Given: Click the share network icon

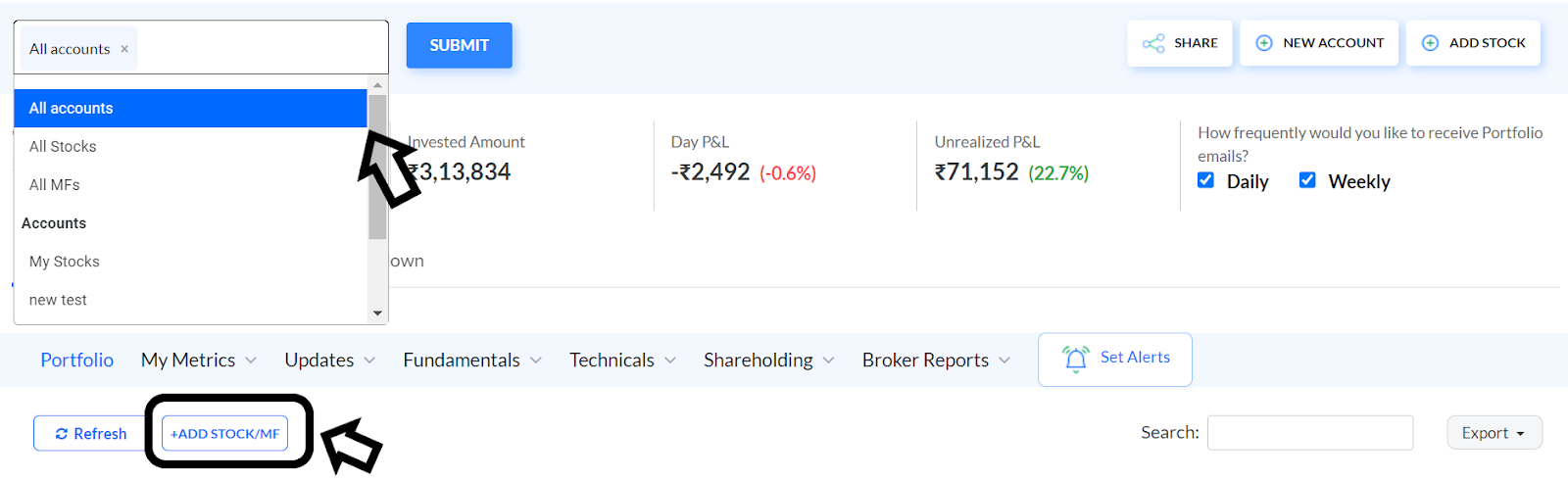Looking at the screenshot, I should click(x=1153, y=43).
